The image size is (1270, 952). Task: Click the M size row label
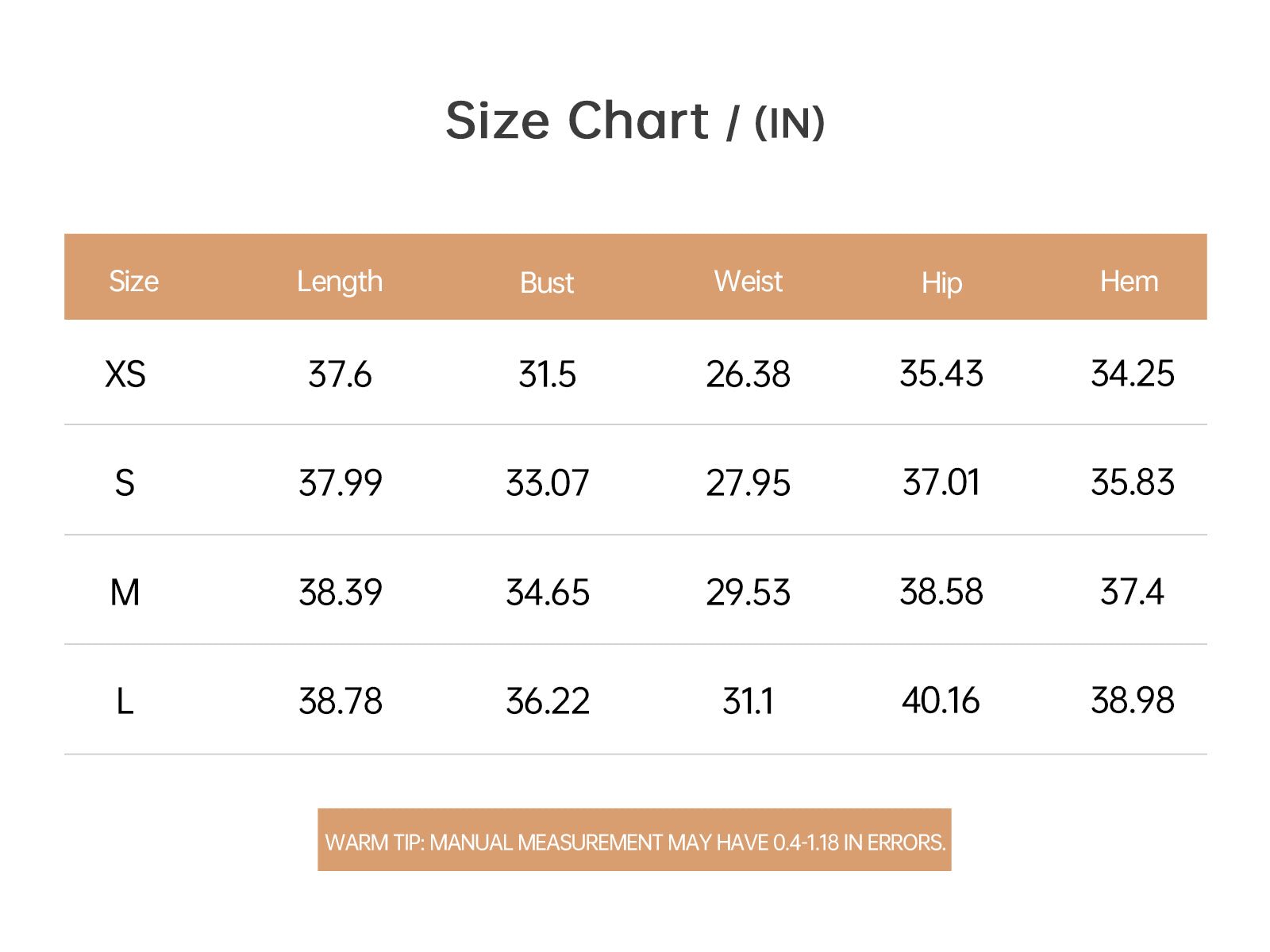click(x=125, y=593)
